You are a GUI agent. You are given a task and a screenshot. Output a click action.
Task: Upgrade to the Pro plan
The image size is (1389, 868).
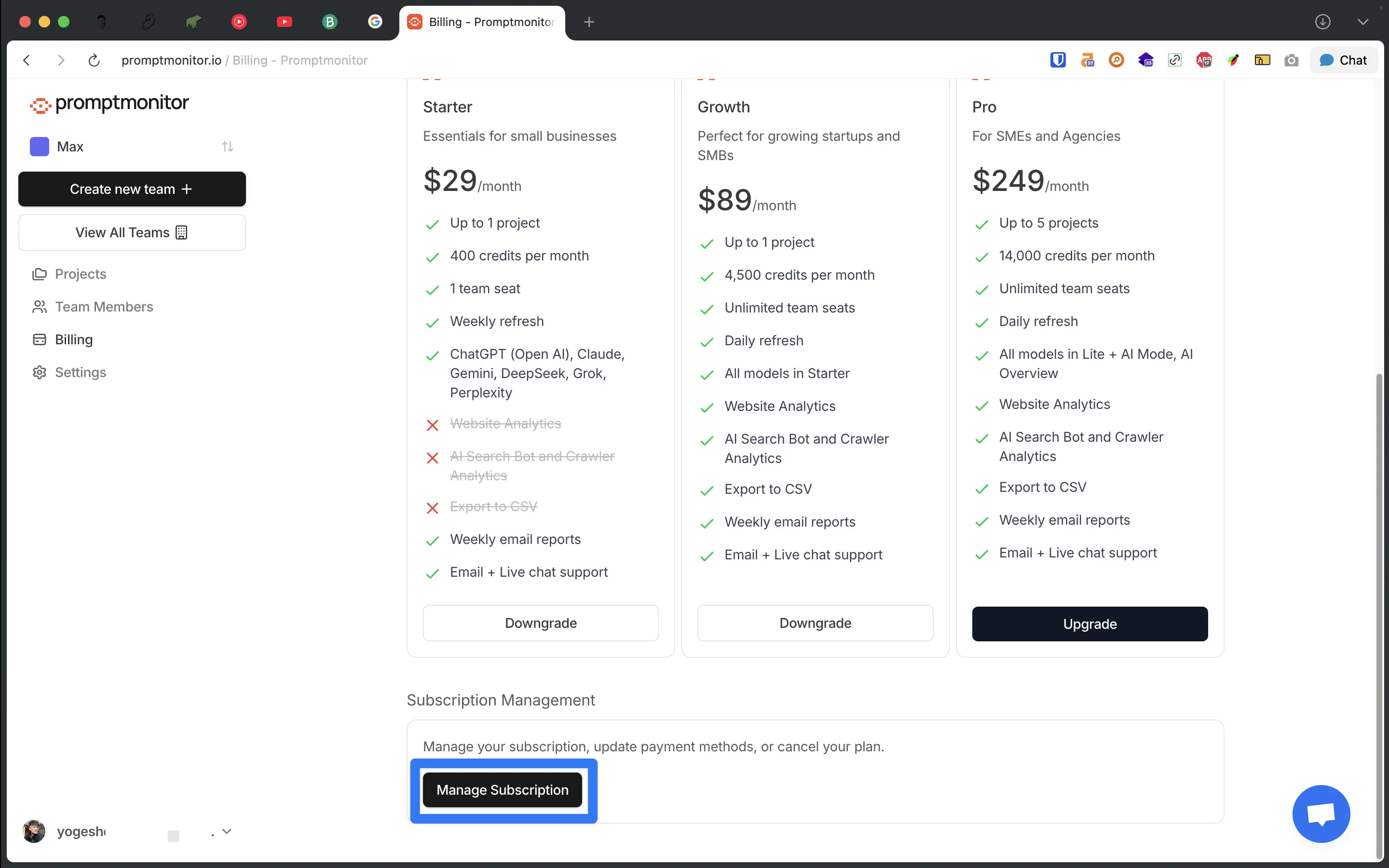(x=1089, y=624)
